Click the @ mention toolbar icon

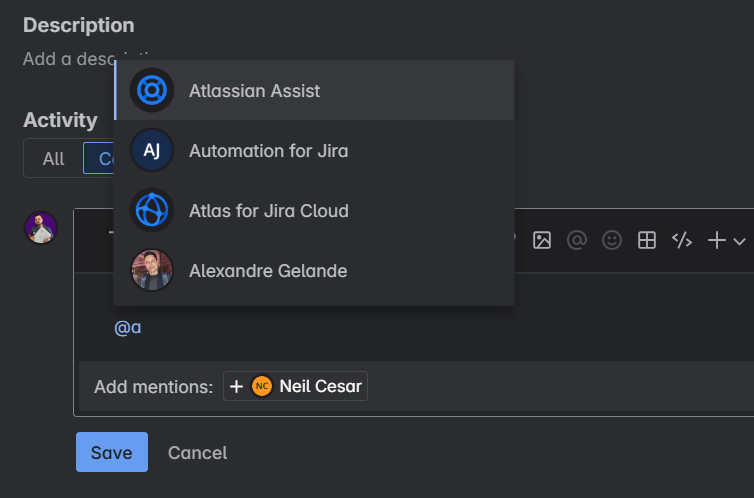coord(576,240)
